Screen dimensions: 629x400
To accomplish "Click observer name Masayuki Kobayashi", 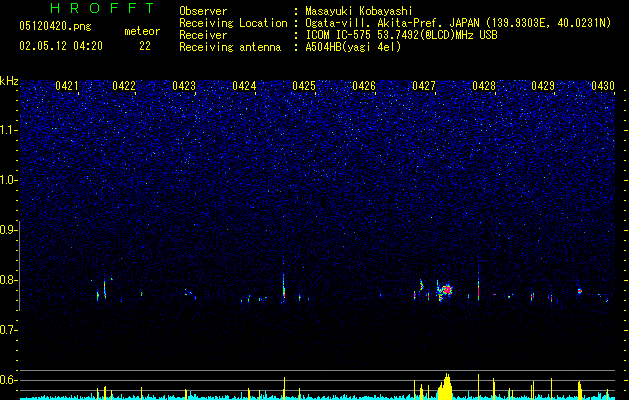I will [x=359, y=11].
